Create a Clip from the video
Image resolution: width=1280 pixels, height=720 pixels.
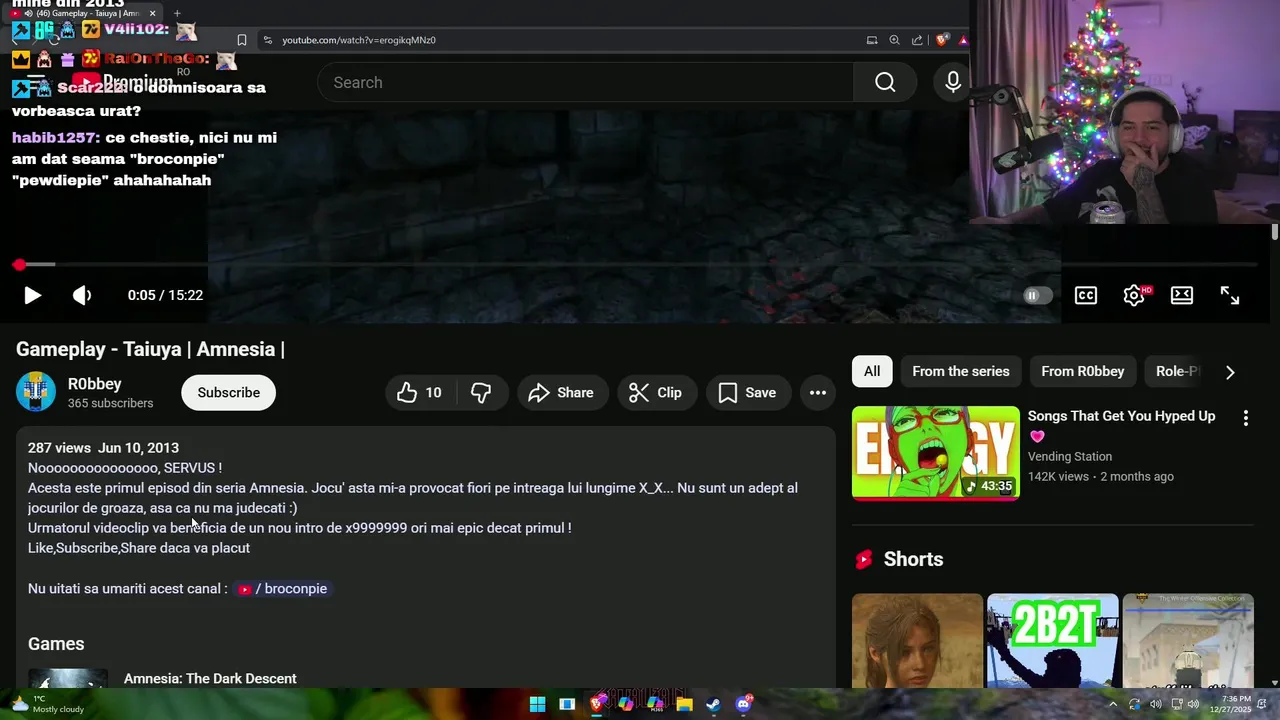pos(656,393)
